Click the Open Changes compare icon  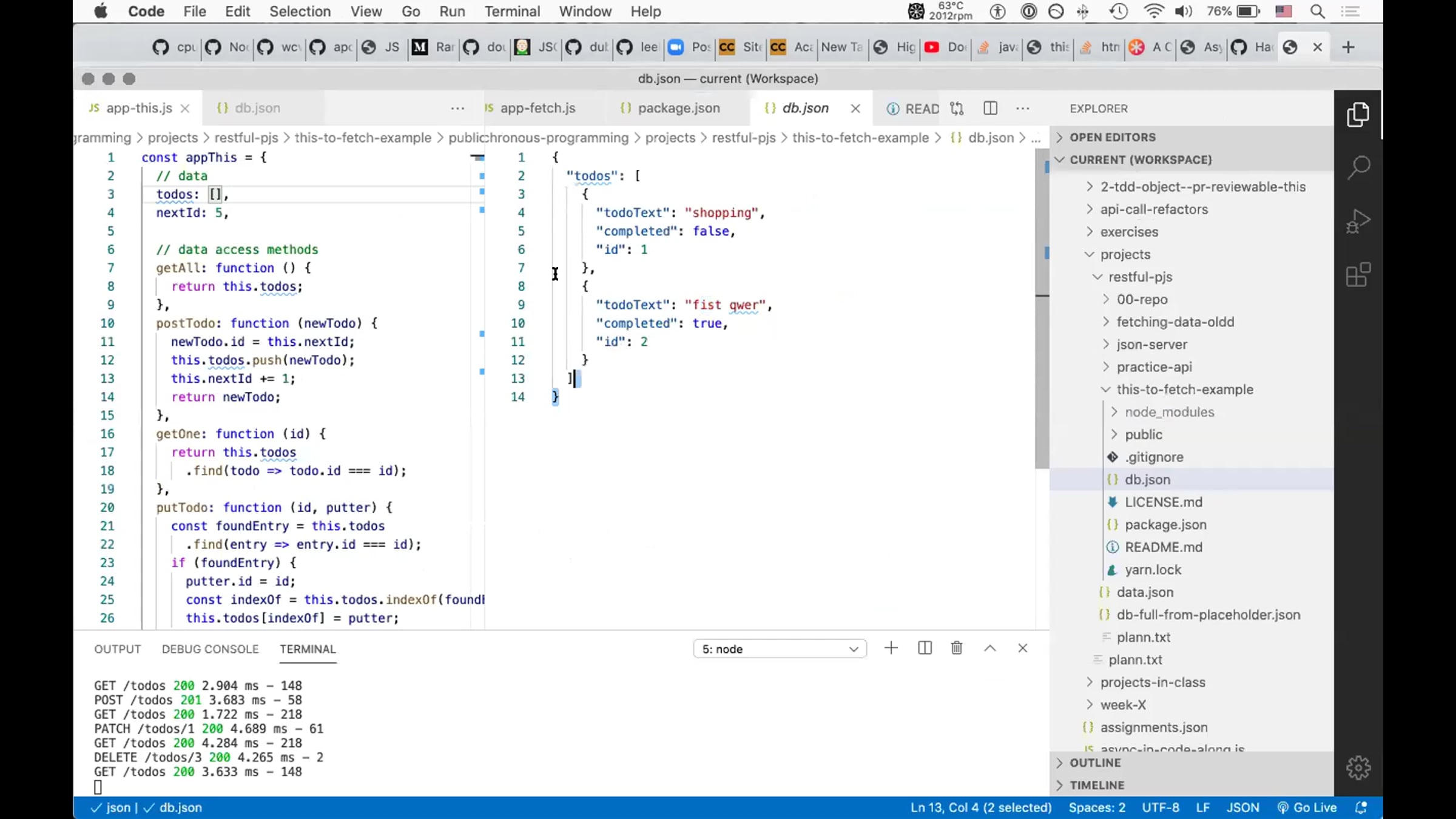(957, 109)
